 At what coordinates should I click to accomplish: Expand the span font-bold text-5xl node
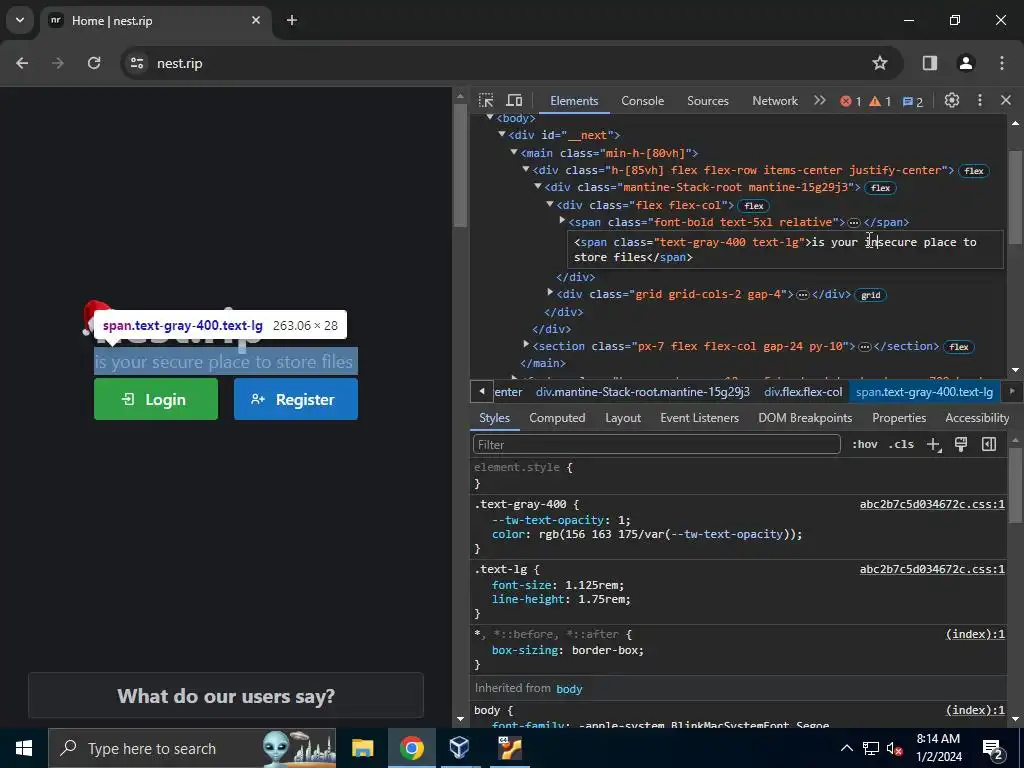click(x=562, y=221)
